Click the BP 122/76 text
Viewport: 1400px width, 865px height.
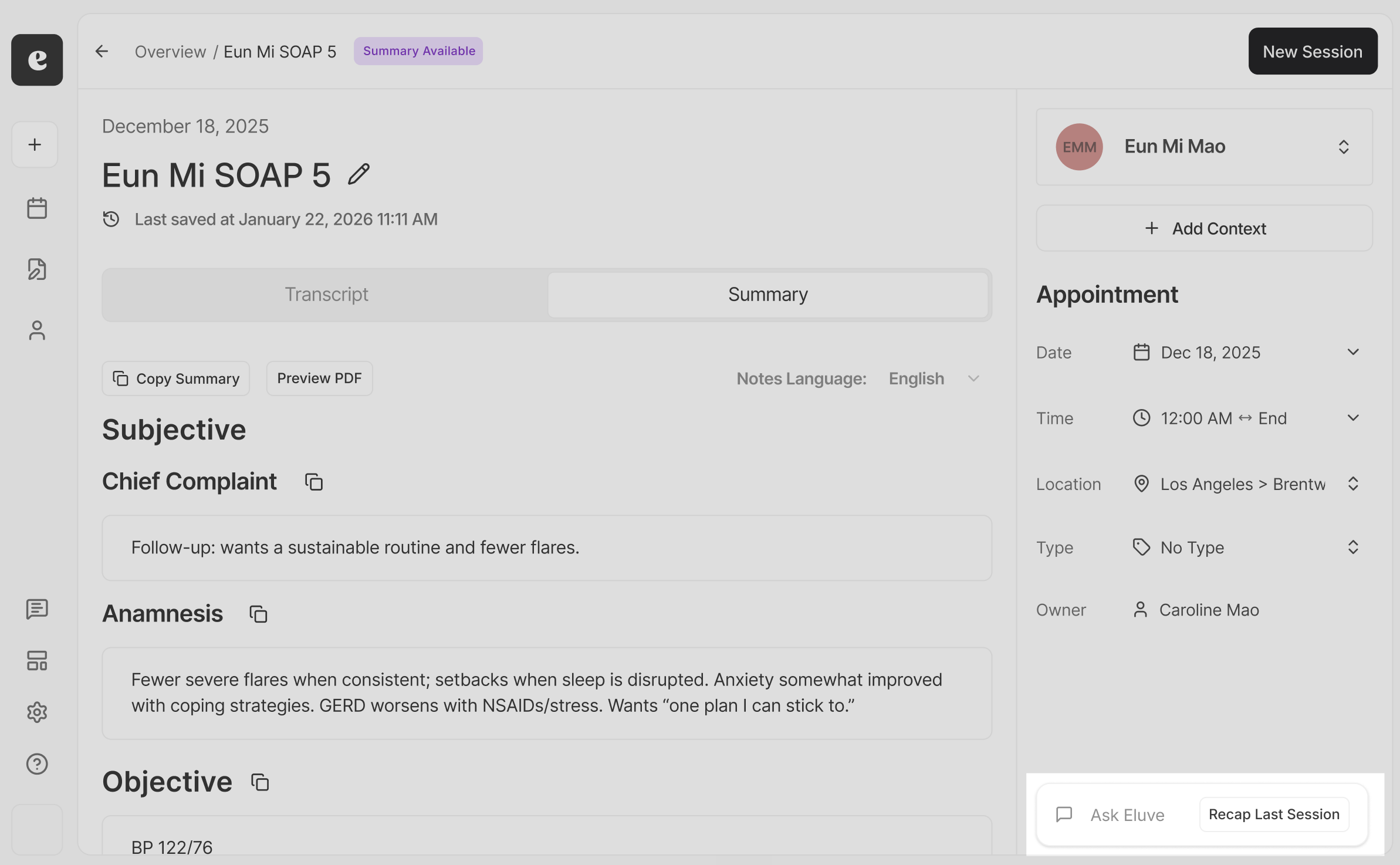coord(171,847)
